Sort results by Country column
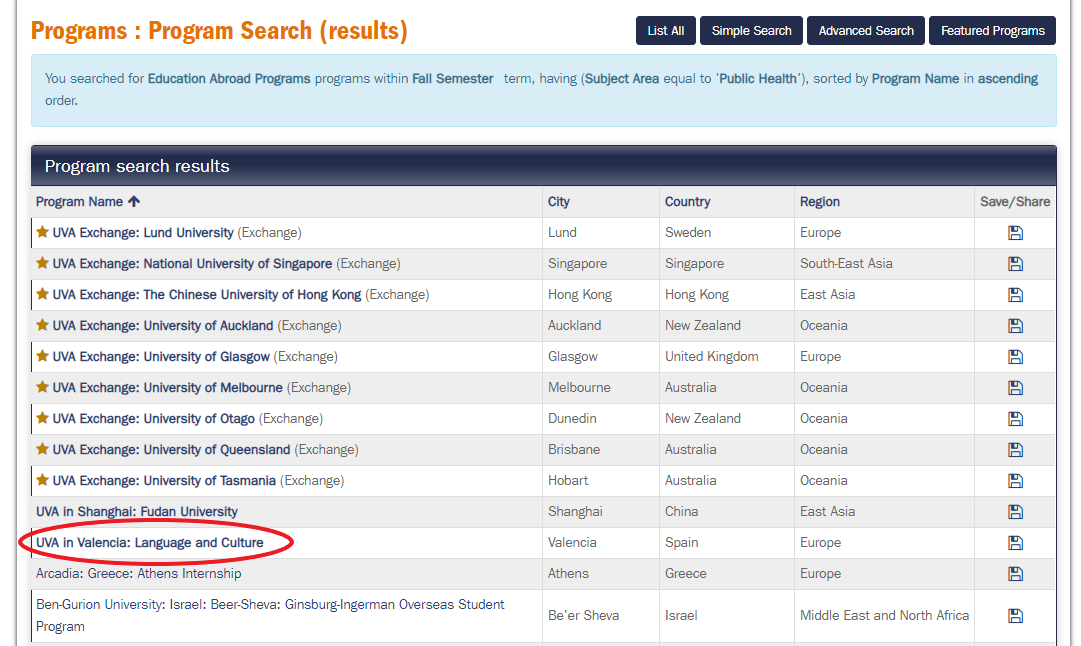The width and height of the screenshot is (1081, 646). click(687, 202)
